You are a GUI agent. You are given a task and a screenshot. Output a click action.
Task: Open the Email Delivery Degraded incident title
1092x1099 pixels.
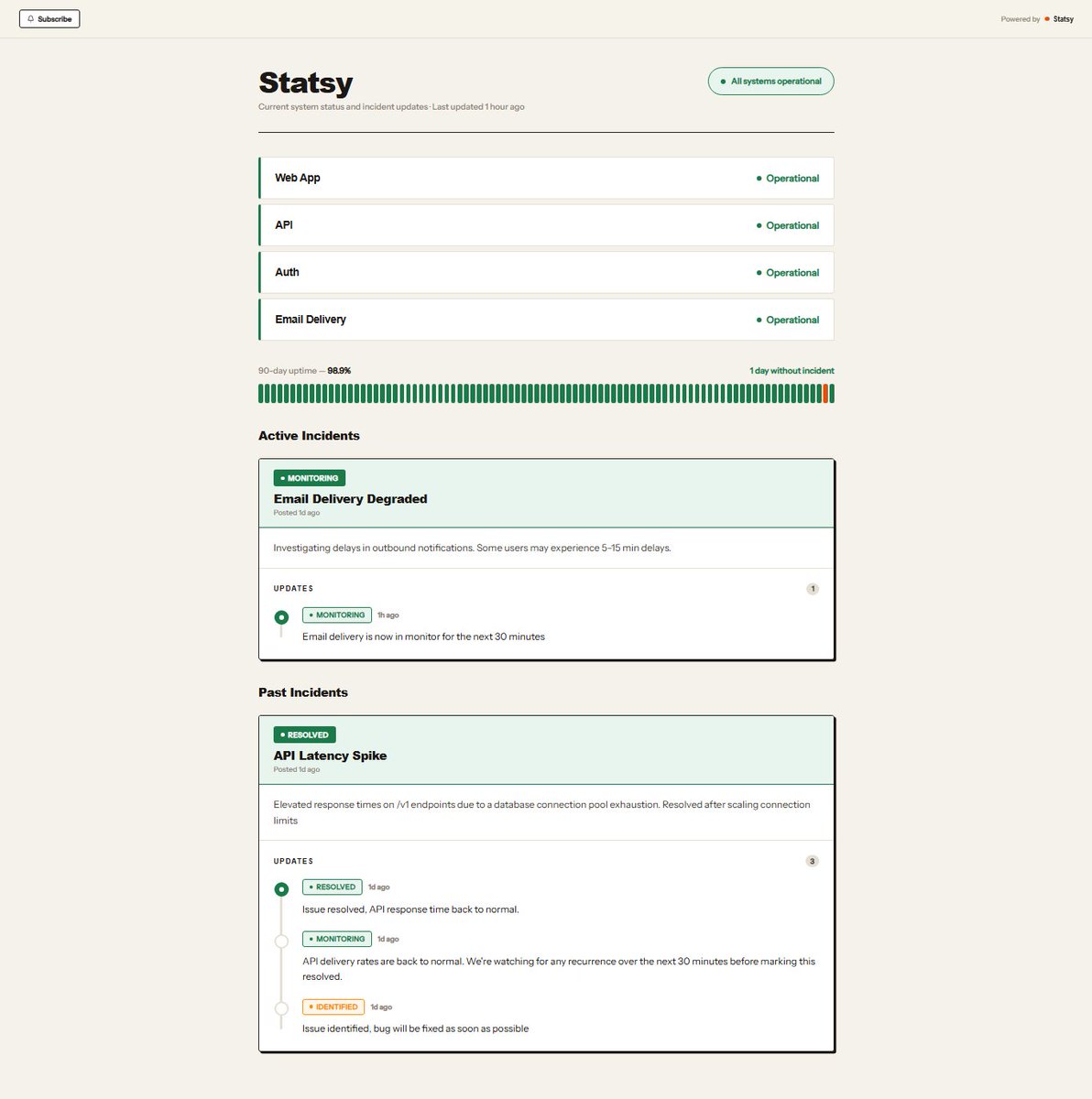coord(350,499)
